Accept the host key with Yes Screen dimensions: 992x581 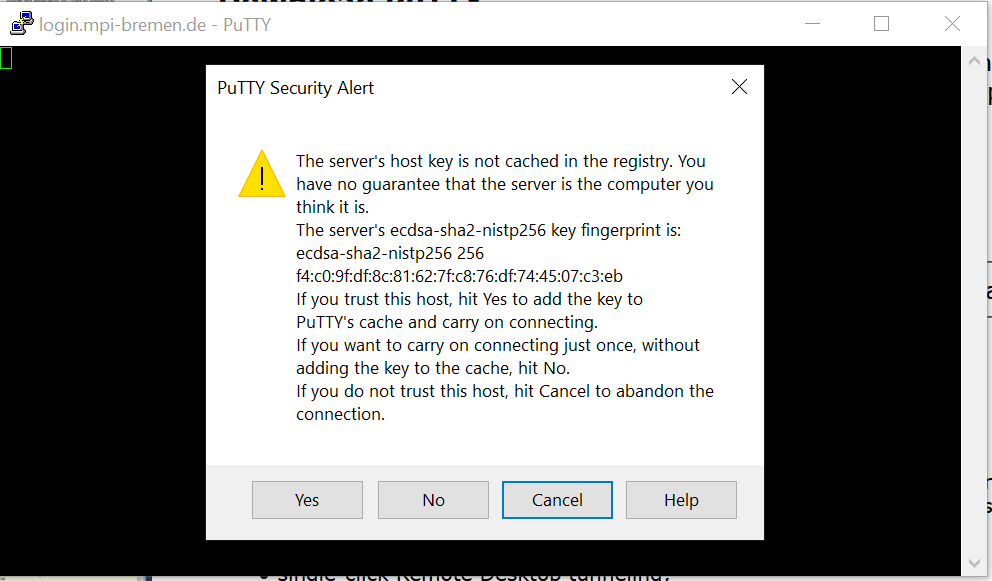[x=307, y=500]
